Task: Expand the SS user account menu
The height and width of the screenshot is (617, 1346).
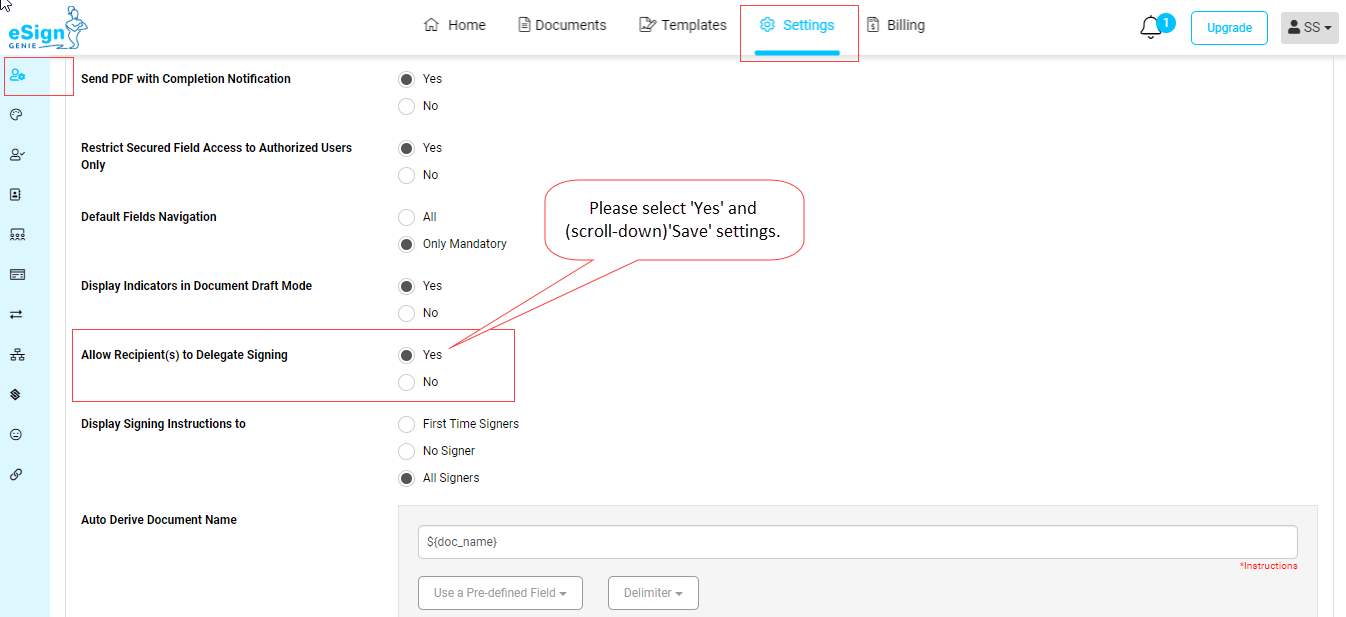Action: click(1309, 28)
